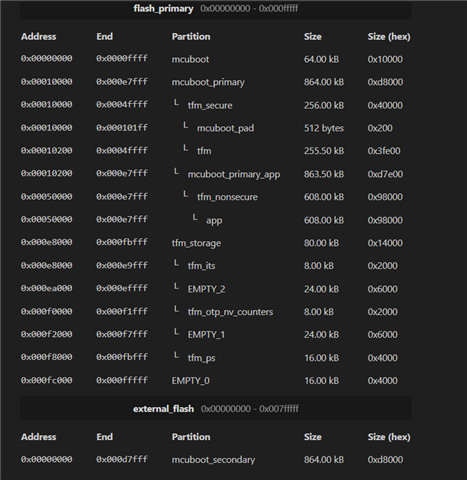
Task: Select the tfm_ps partition entry
Action: [201, 358]
